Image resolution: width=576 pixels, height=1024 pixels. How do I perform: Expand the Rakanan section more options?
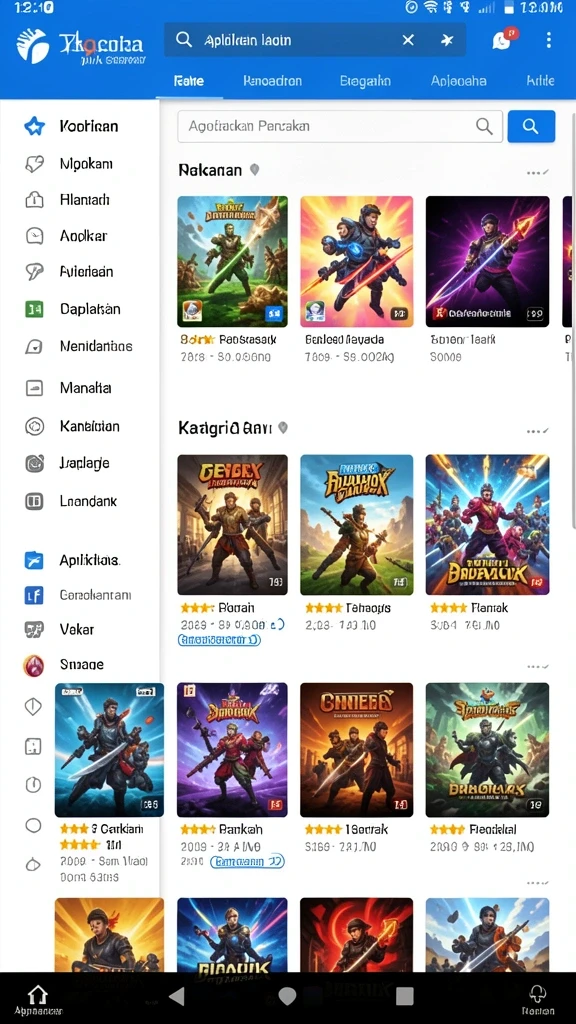tap(537, 172)
